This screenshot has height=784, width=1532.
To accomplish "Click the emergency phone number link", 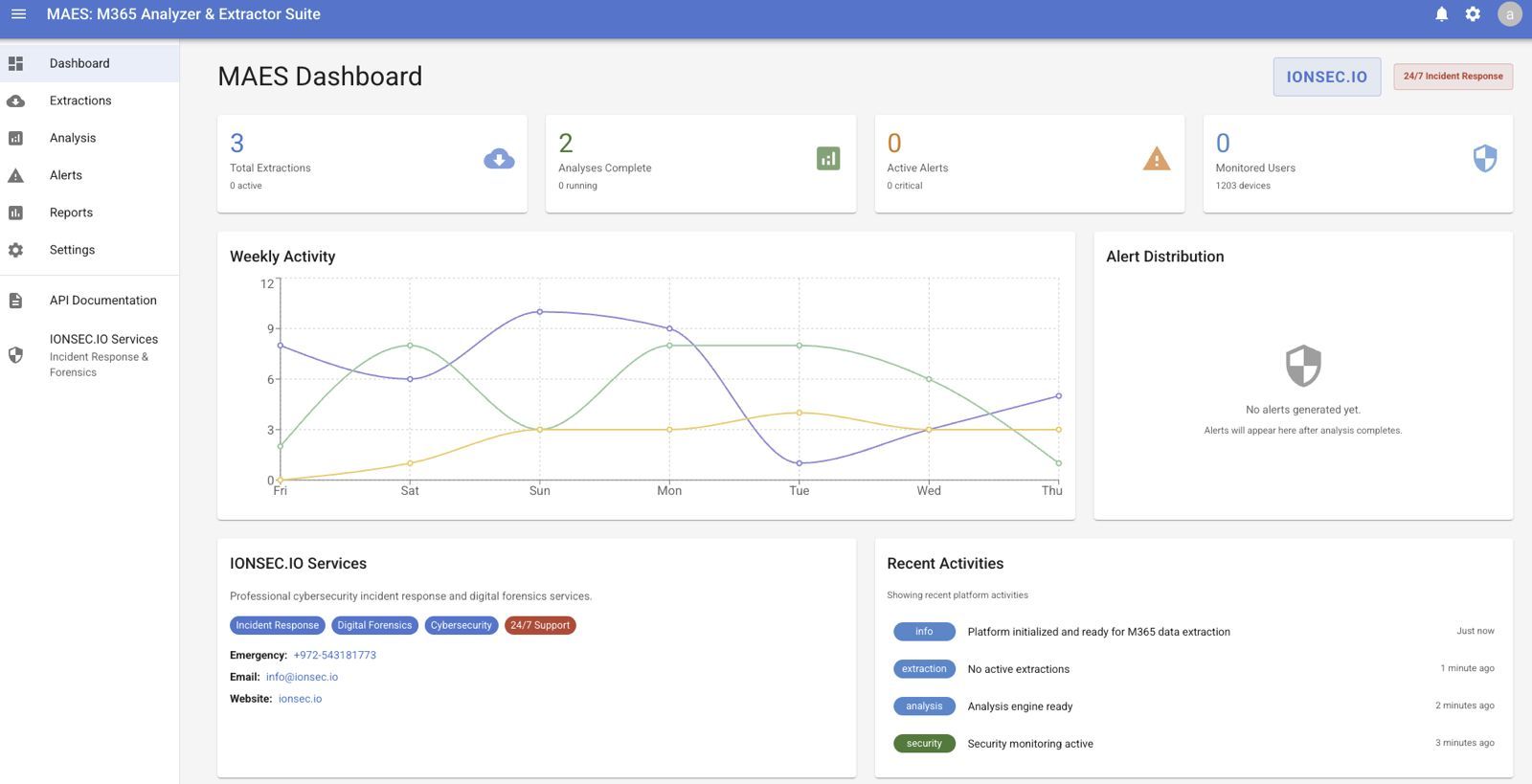I will 335,656.
